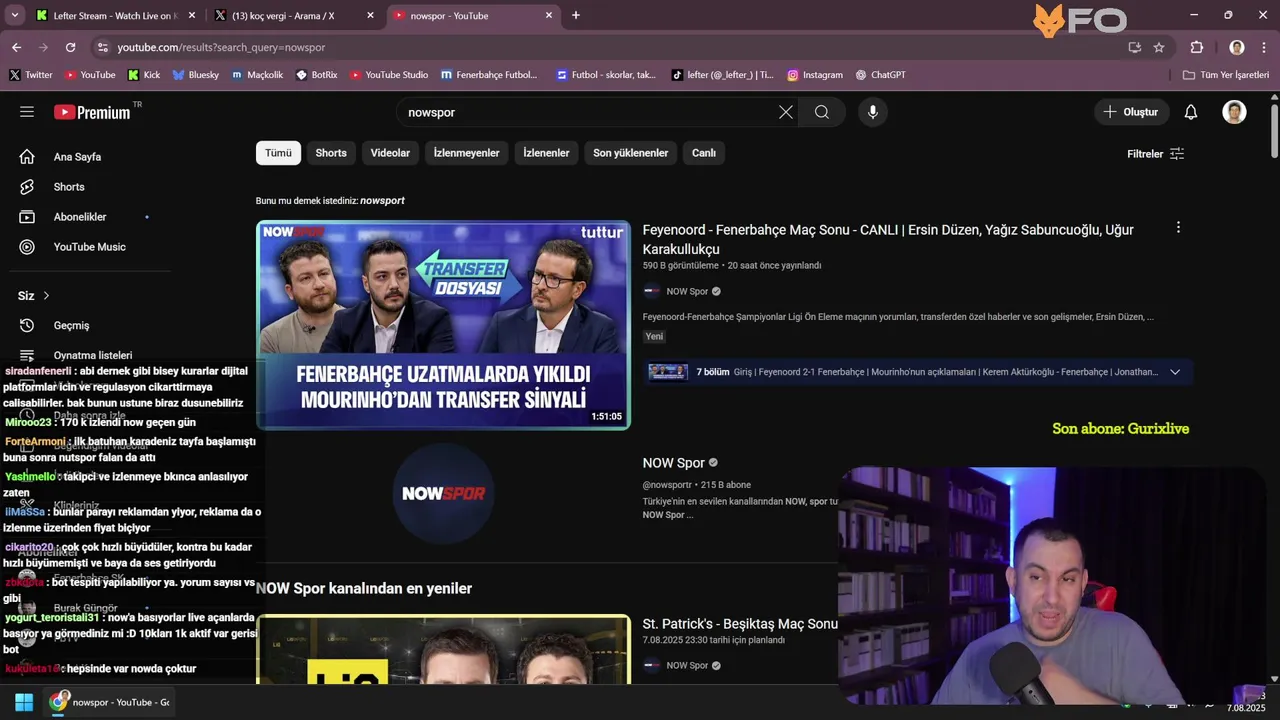
Task: Open the YouTube hamburger guide menu
Action: pos(27,112)
